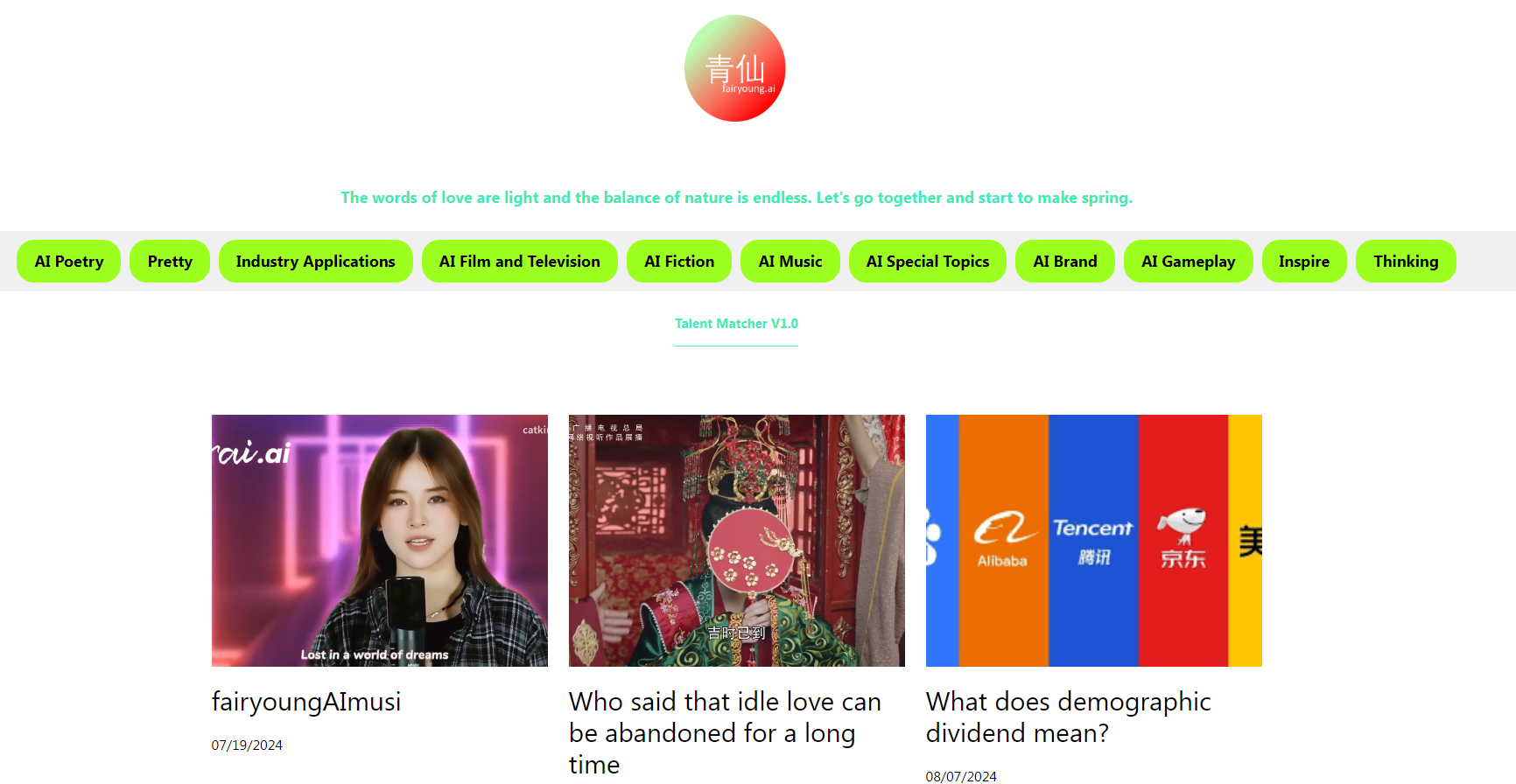Read 'What does demographic dividend mean?' article
This screenshot has height=784, width=1516.
tap(1069, 717)
